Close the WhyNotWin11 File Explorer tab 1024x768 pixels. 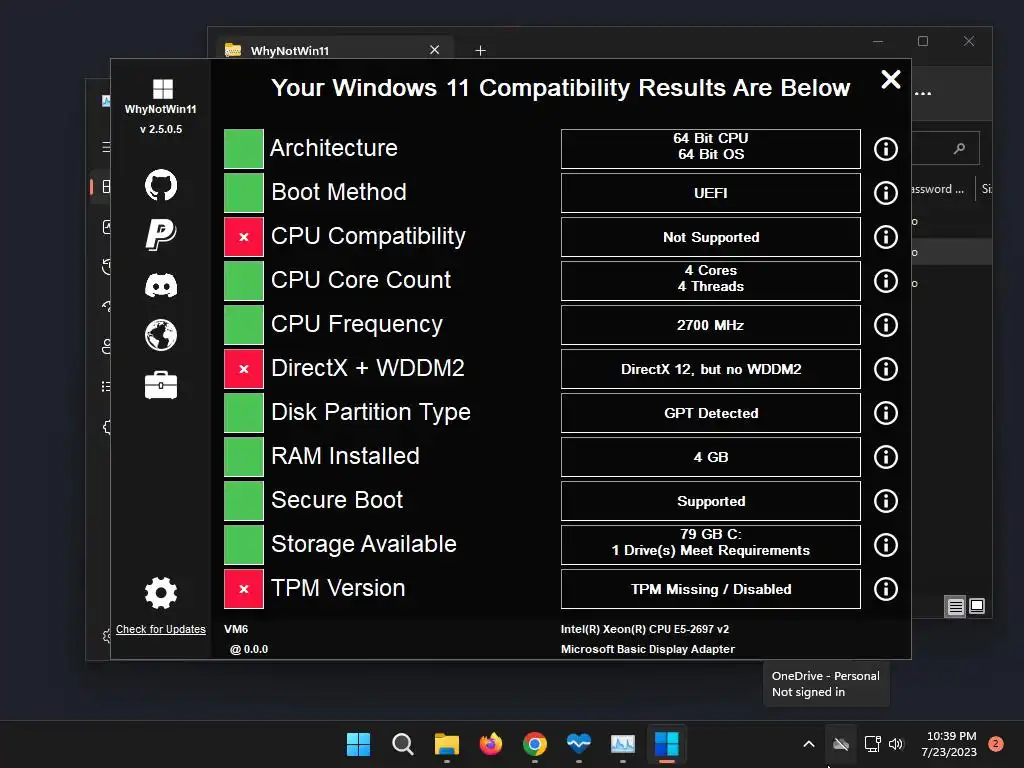(434, 50)
